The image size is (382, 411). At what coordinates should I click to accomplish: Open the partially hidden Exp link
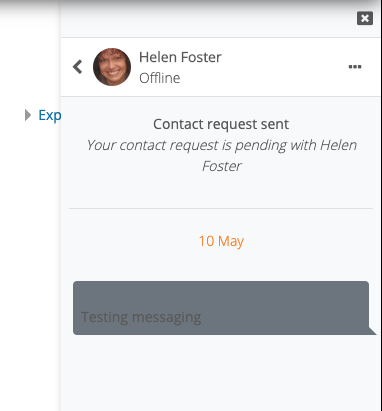coord(50,115)
